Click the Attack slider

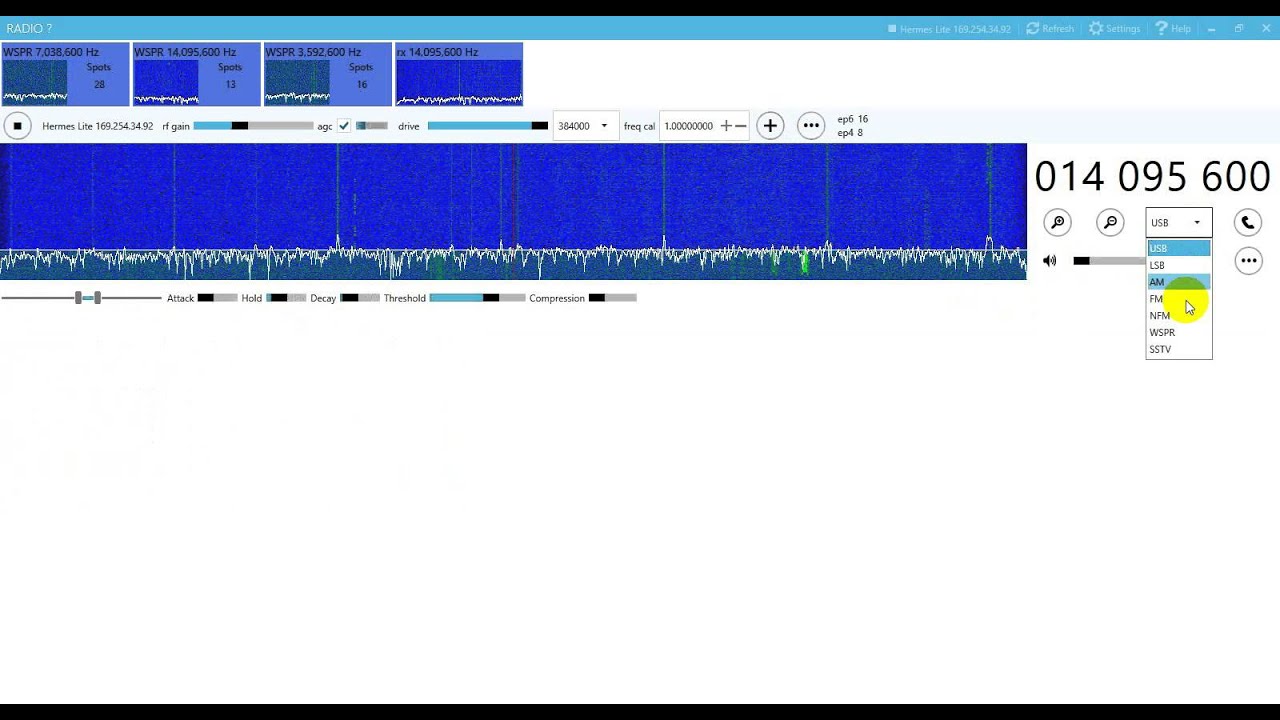coord(217,298)
